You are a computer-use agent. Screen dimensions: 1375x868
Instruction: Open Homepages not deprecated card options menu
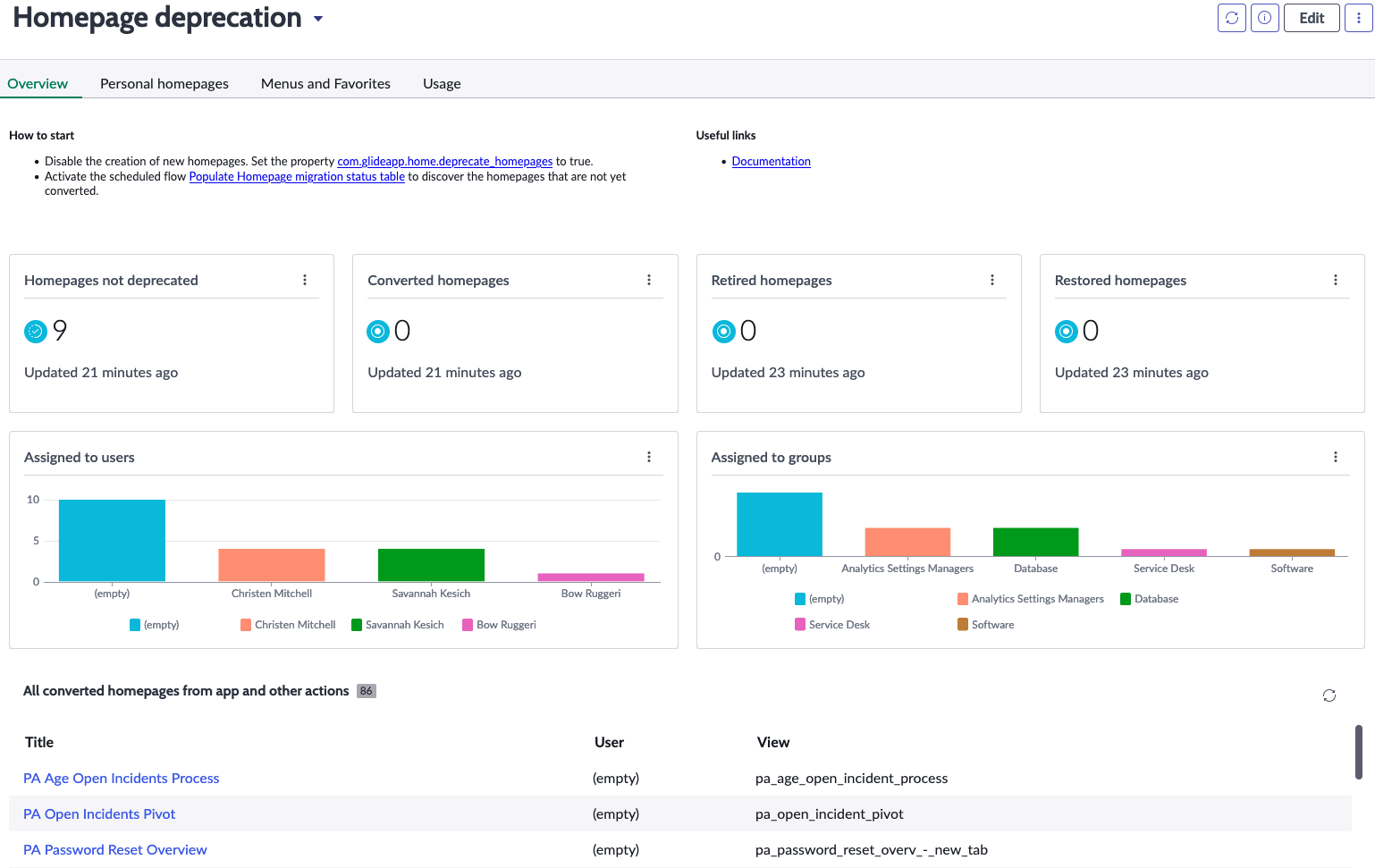click(305, 280)
